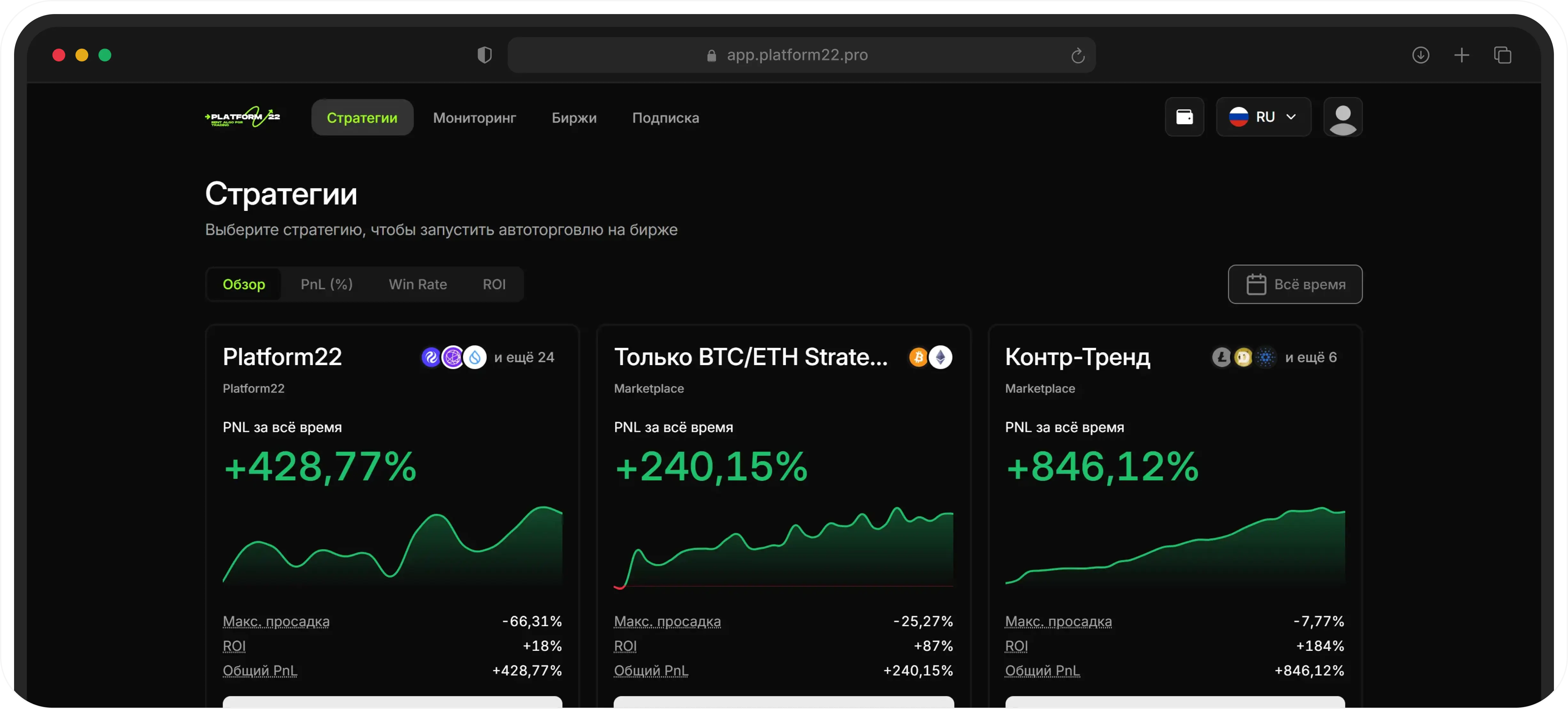Click the Dogecoin icon in Контр-Тренд card
Viewport: 1568px width, 709px height.
pos(1243,357)
